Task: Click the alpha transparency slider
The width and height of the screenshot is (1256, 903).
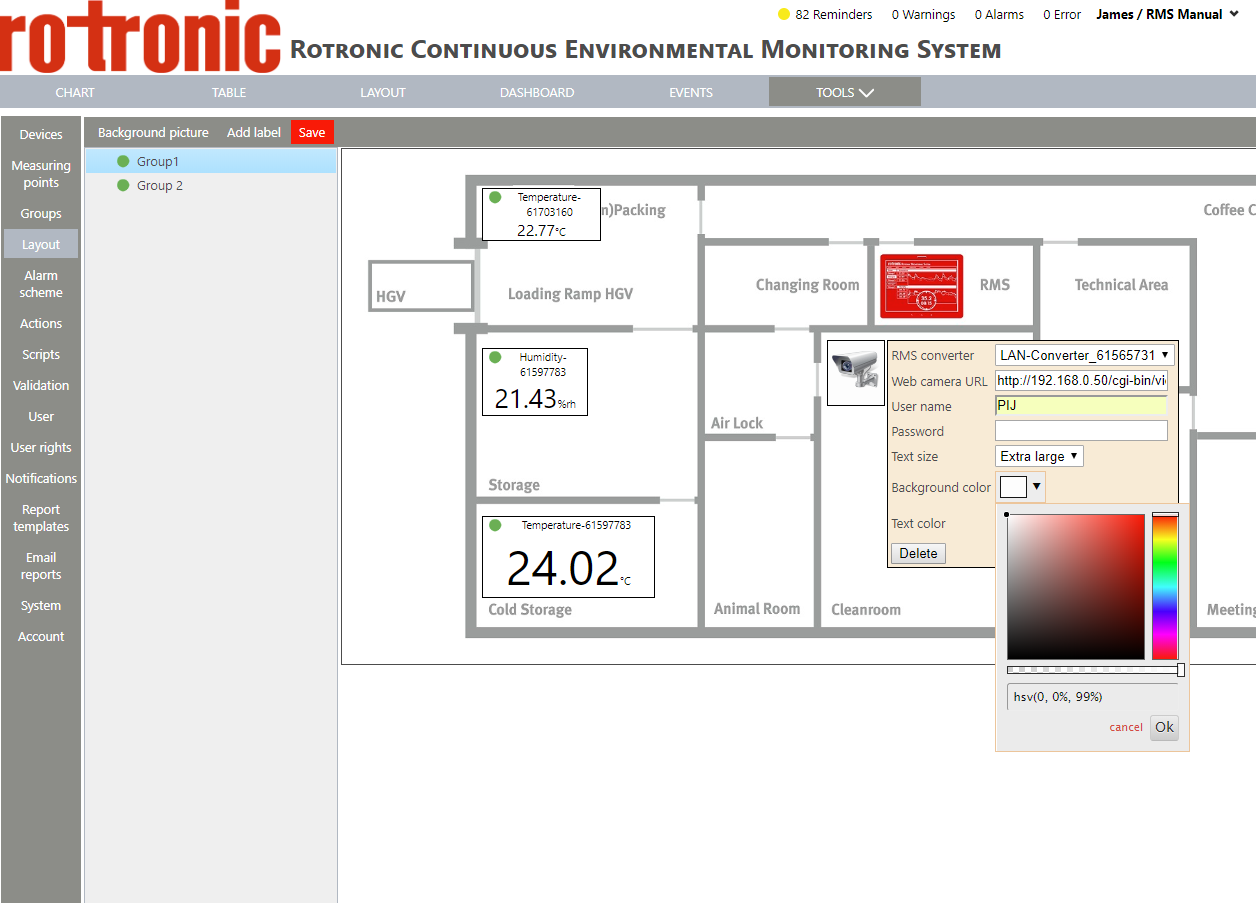Action: click(1095, 670)
